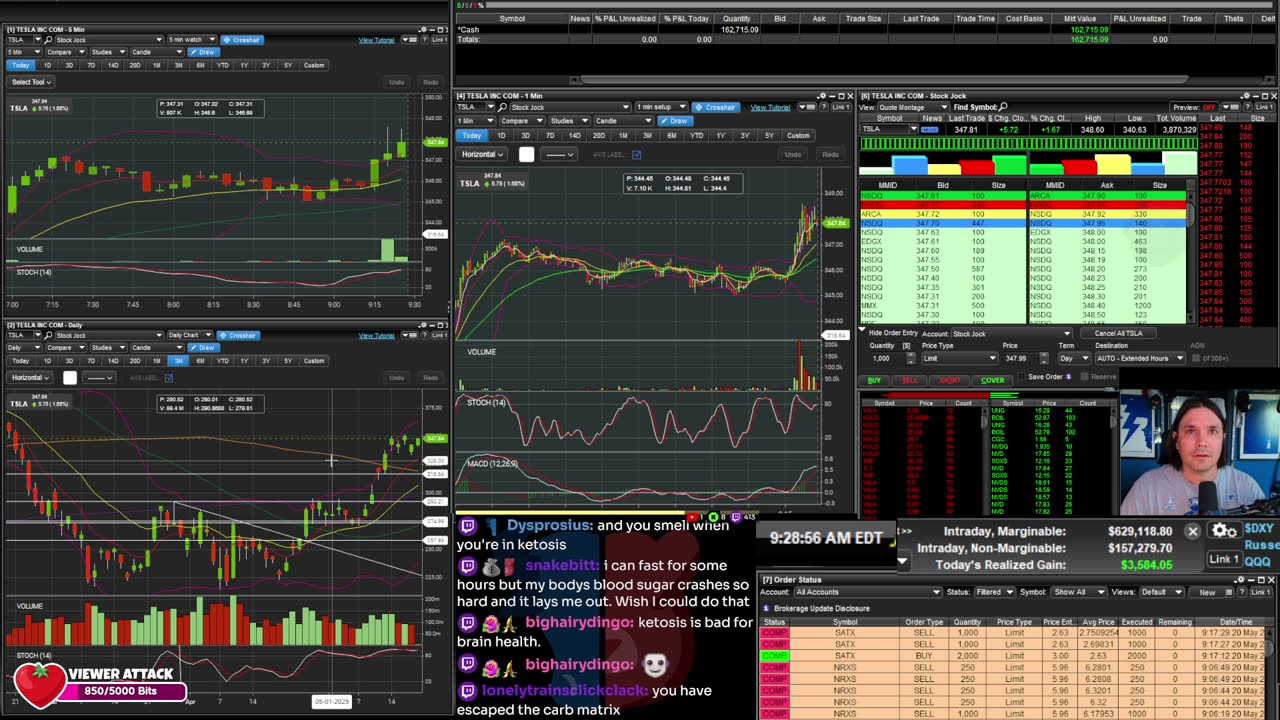Viewport: 1280px width, 720px height.
Task: Click the green BUY button
Action: pos(875,380)
